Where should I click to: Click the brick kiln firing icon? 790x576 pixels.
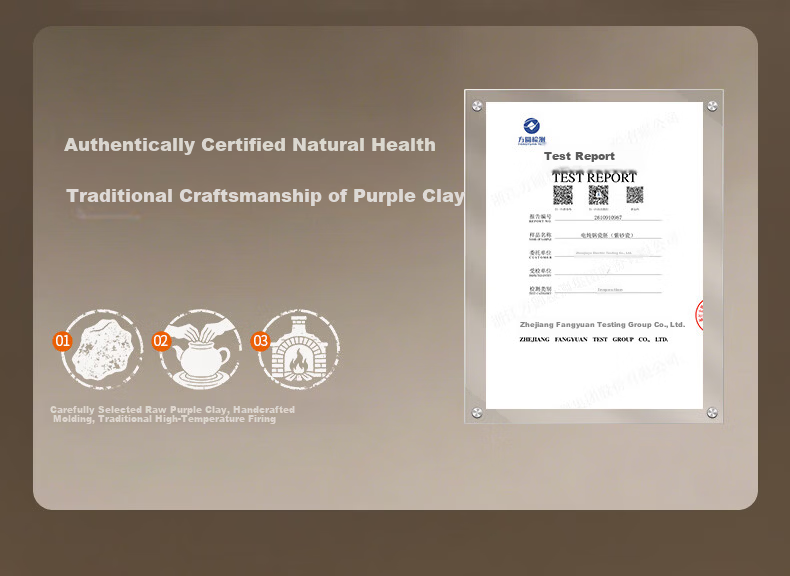click(299, 349)
